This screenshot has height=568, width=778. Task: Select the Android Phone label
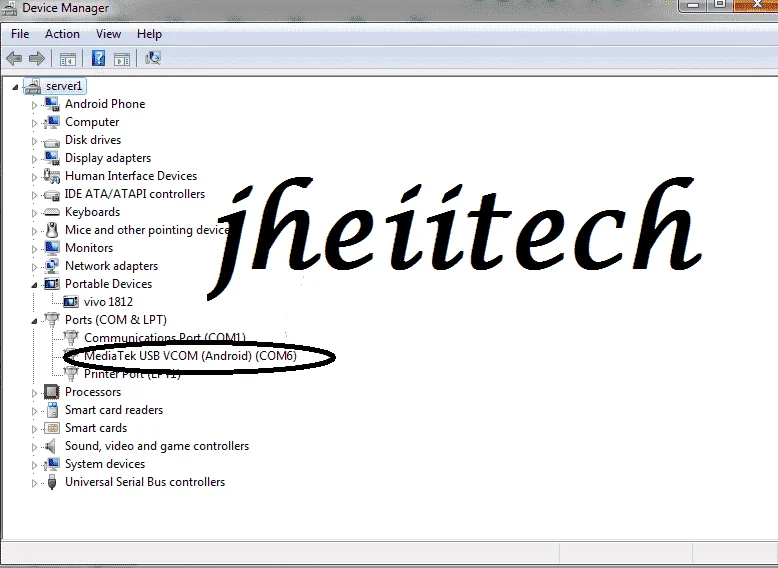pos(105,104)
